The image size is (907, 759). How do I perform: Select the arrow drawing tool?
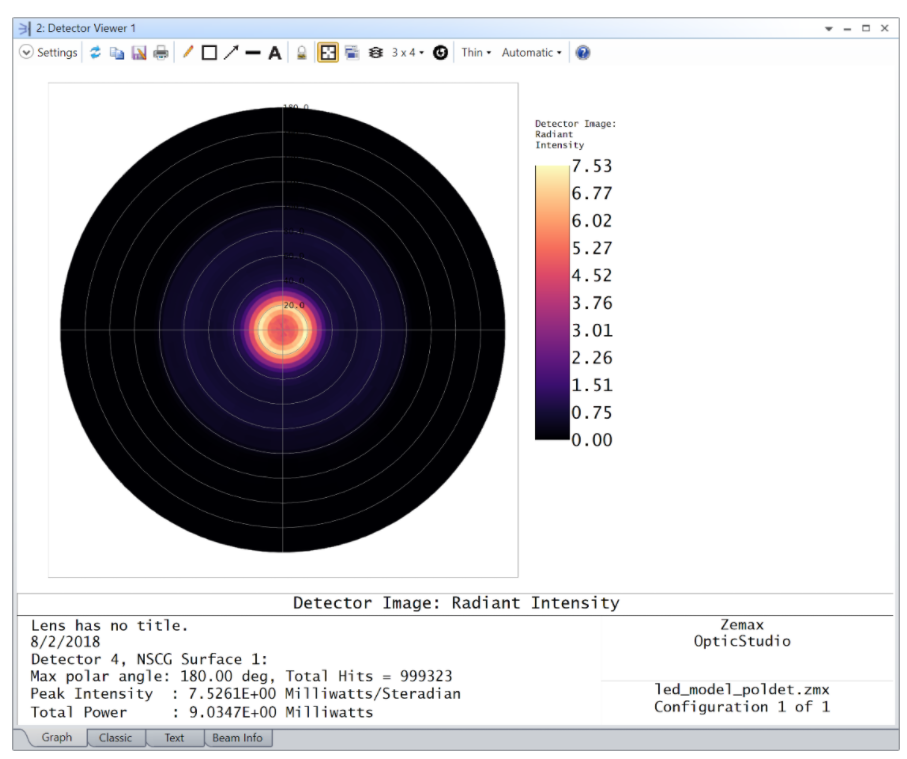click(230, 53)
